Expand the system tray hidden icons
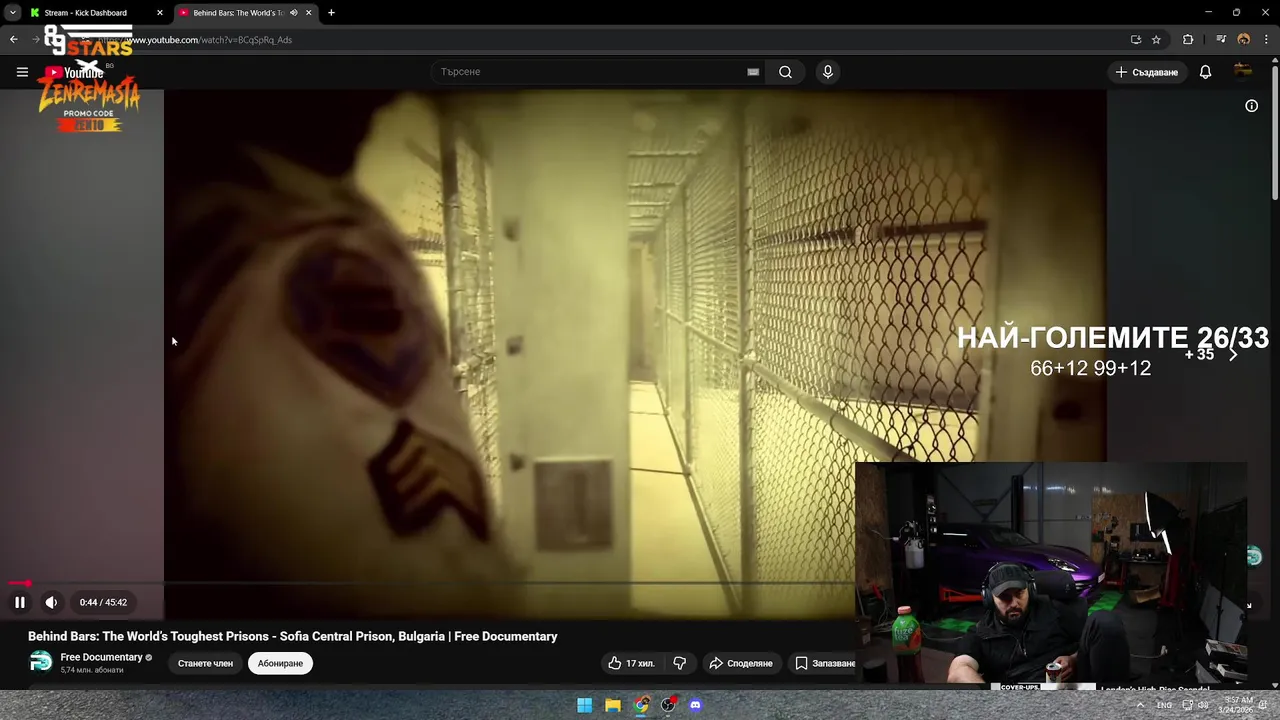Image resolution: width=1280 pixels, height=720 pixels. coord(1140,705)
